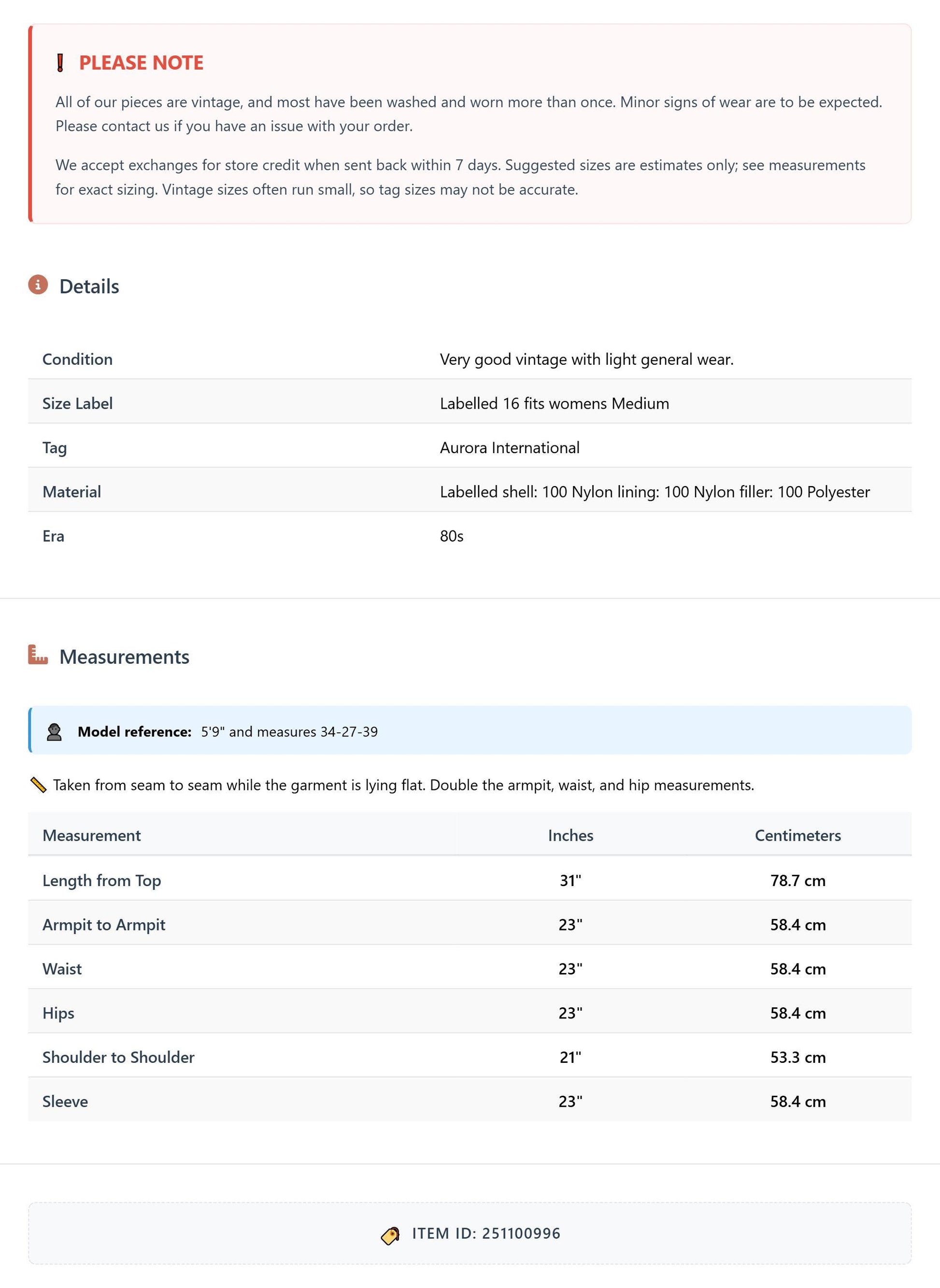Viewport: 940px width, 1288px height.
Task: Click the Measurements ruler icon
Action: point(38,655)
